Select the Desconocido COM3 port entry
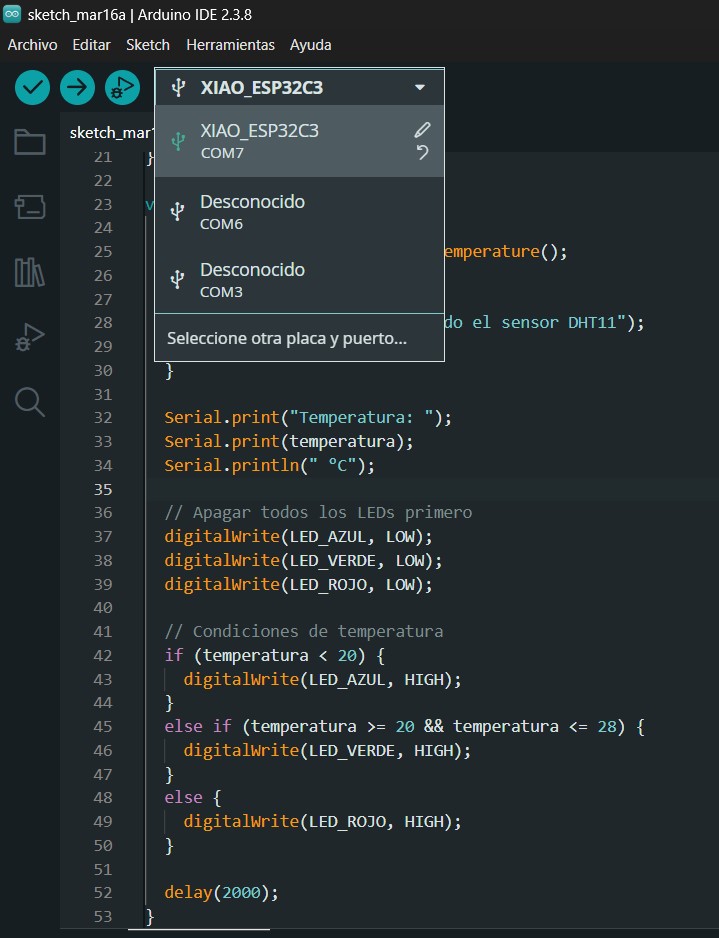Viewport: 719px width, 938px height. coord(299,279)
